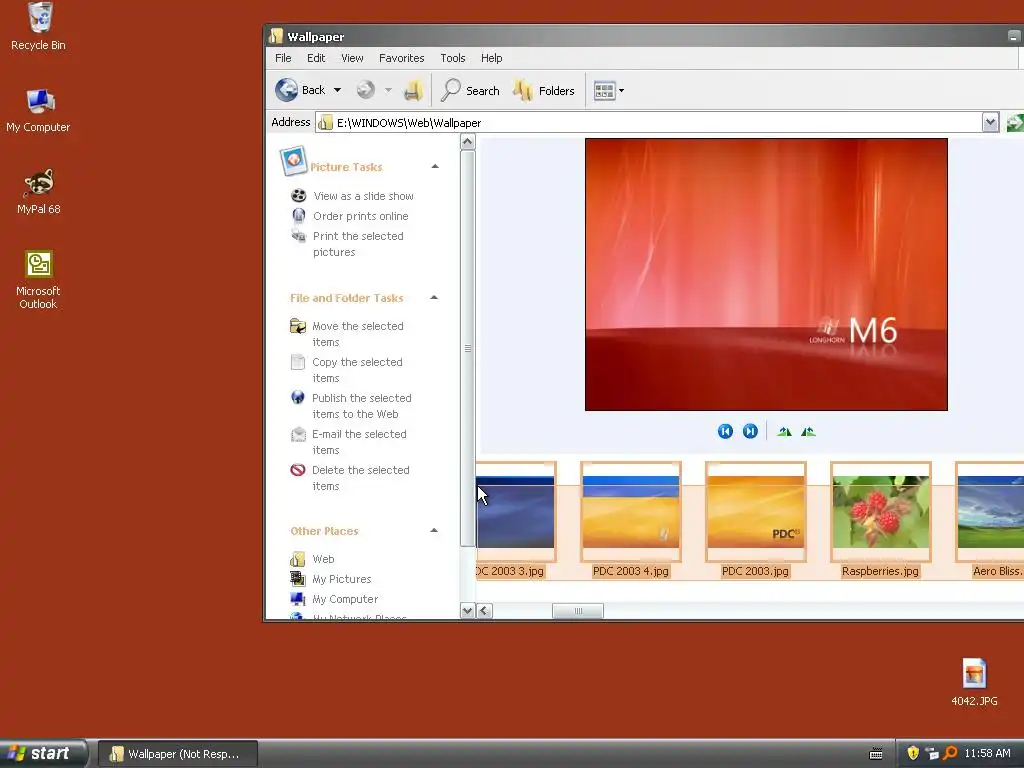1024x768 pixels.
Task: Click the task pane scroll down arrow
Action: point(467,611)
